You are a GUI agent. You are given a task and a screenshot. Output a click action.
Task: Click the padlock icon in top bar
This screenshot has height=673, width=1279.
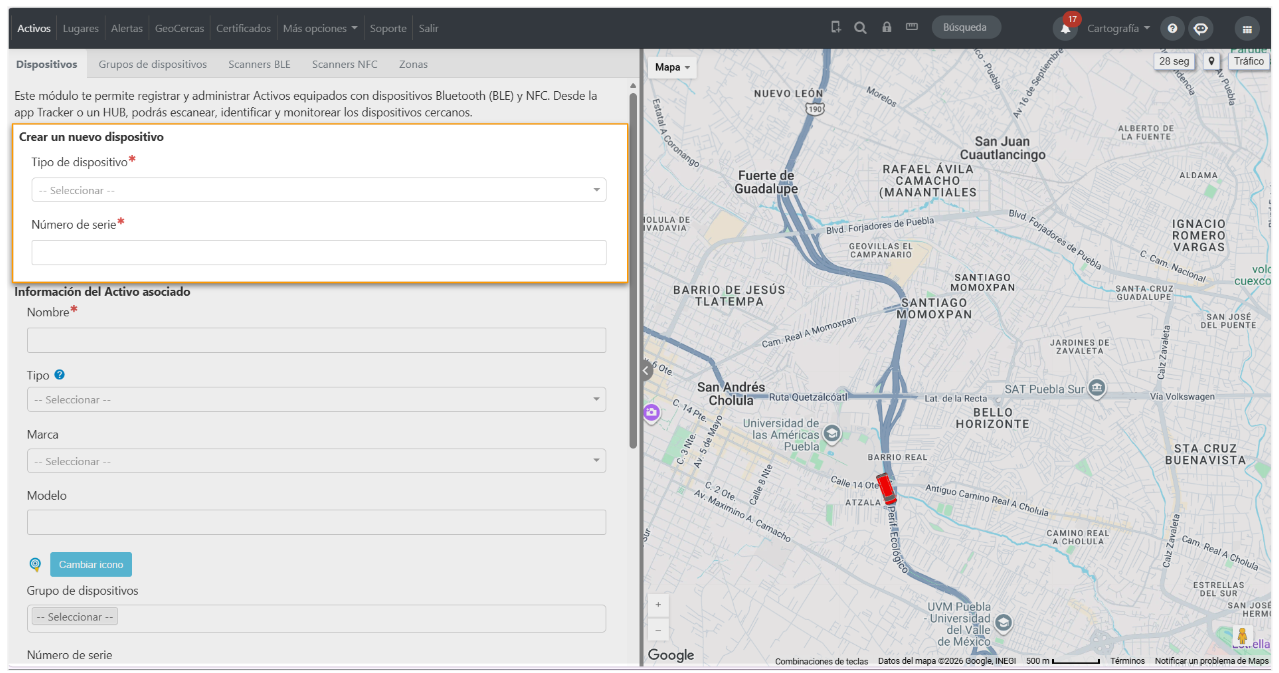click(886, 28)
